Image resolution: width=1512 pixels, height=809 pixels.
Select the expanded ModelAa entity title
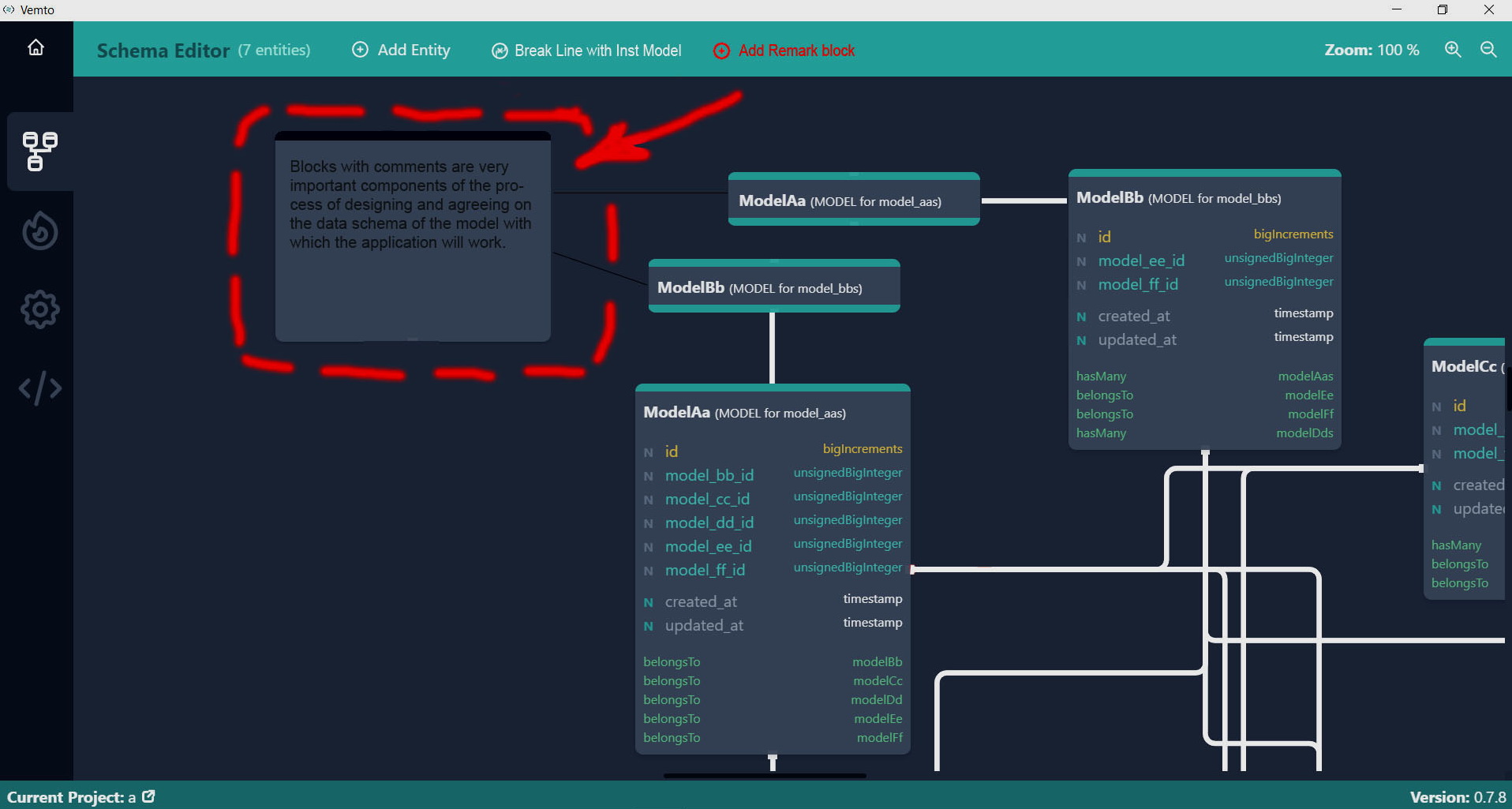[x=744, y=413]
